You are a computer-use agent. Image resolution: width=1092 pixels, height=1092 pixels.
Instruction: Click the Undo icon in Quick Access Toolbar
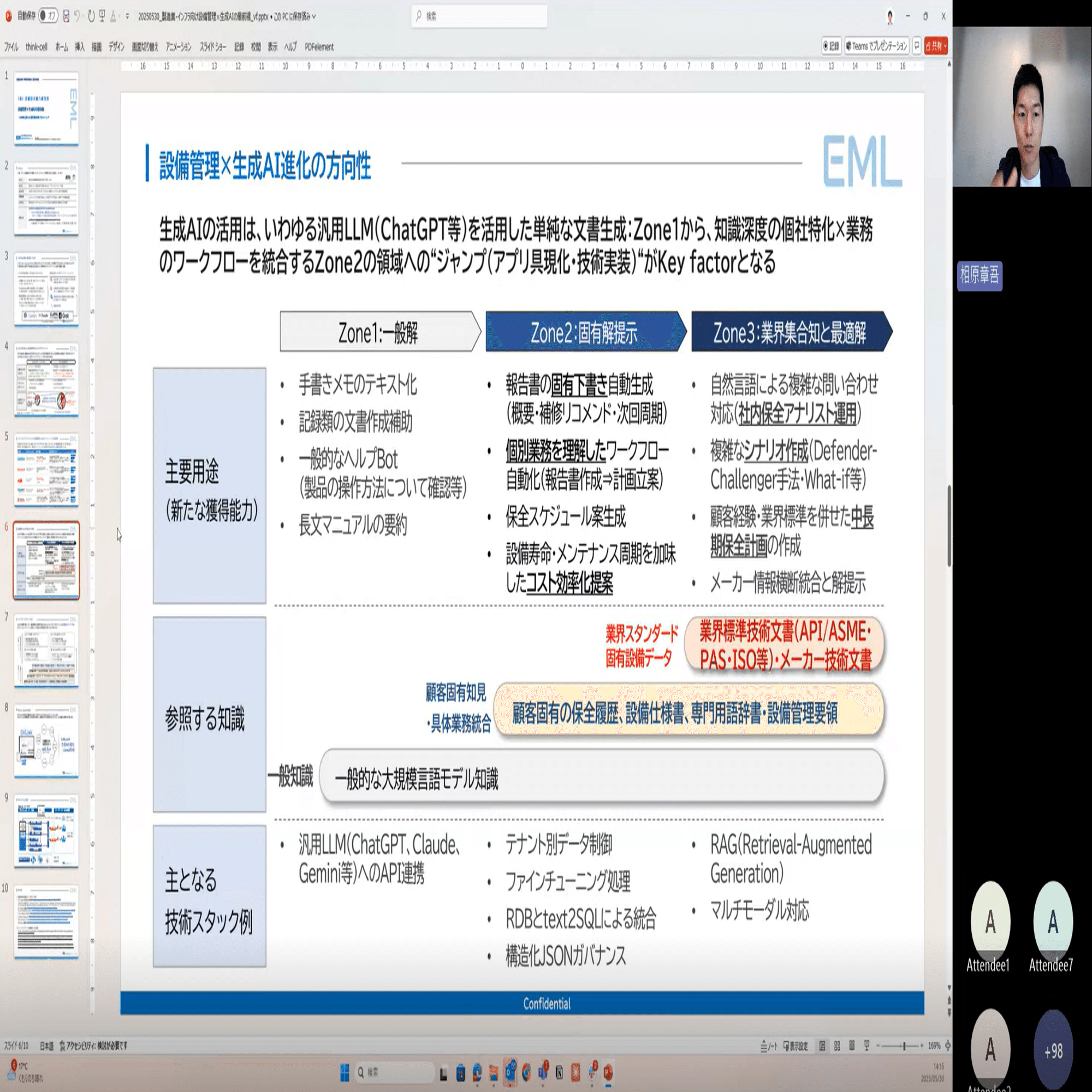click(78, 16)
